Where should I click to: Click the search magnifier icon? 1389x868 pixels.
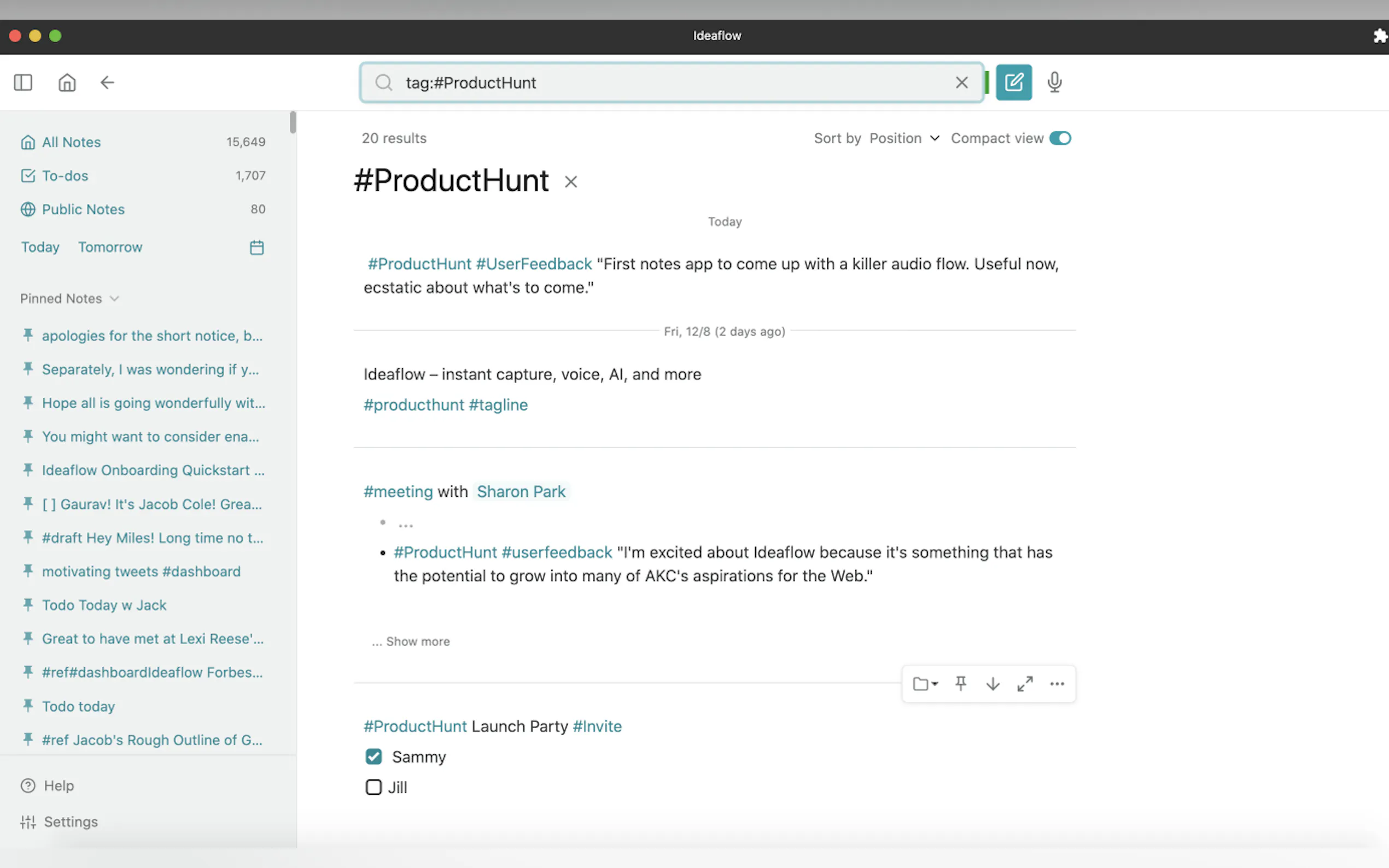coord(383,83)
